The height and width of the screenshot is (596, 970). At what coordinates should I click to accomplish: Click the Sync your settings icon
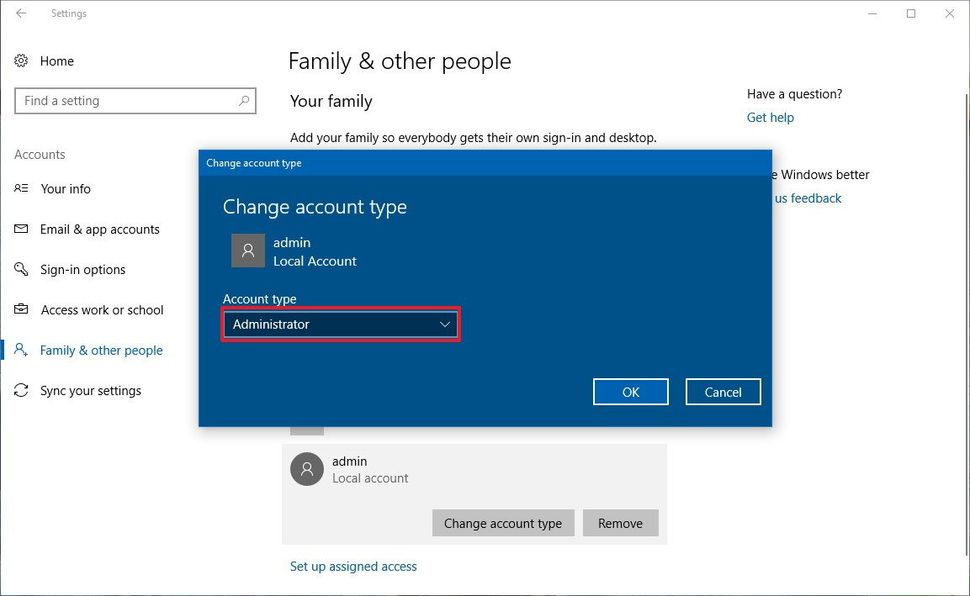click(x=22, y=390)
